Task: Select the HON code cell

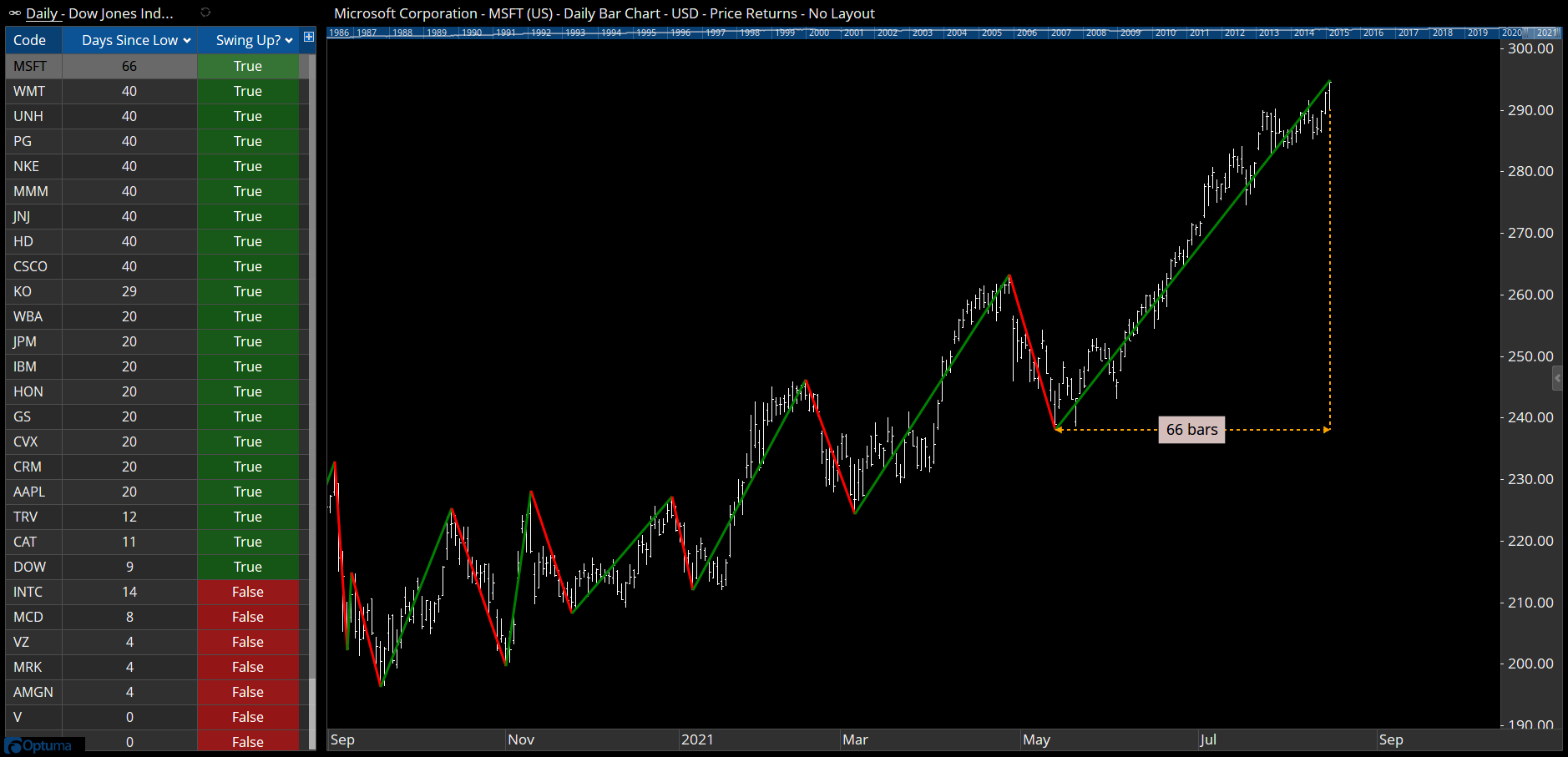Action: click(x=33, y=391)
